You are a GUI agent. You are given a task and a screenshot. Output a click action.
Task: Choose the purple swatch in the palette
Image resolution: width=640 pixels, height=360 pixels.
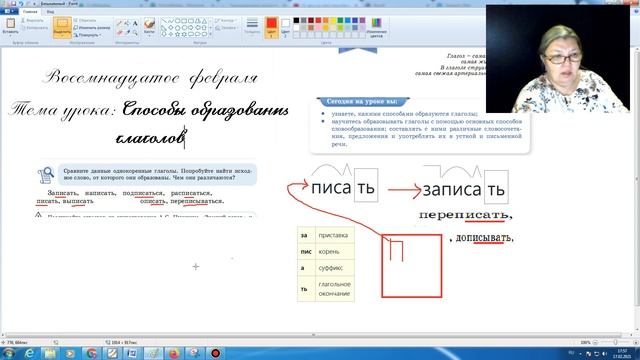coord(362,20)
